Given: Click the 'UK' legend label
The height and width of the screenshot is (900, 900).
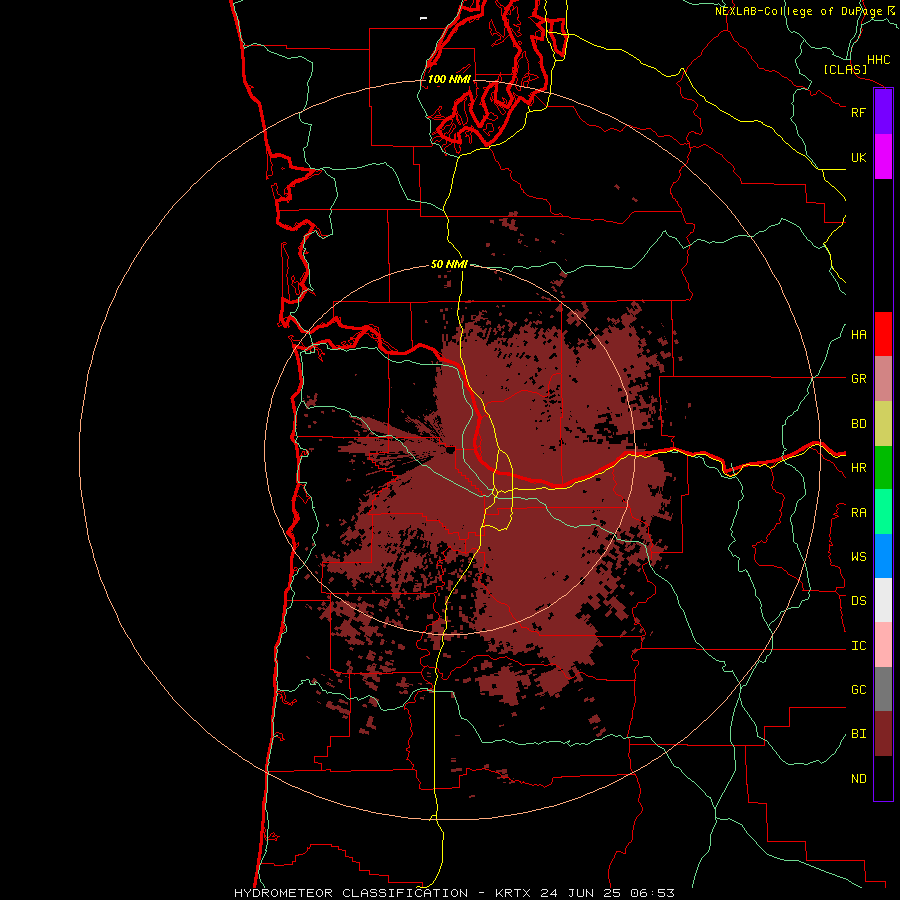Looking at the screenshot, I should click(858, 157).
